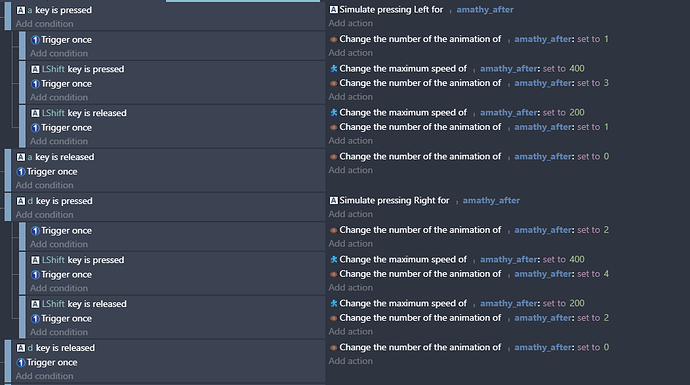Click the keyboard icon beside 'a key is pressed'
This screenshot has height=385, width=690.
(x=21, y=10)
